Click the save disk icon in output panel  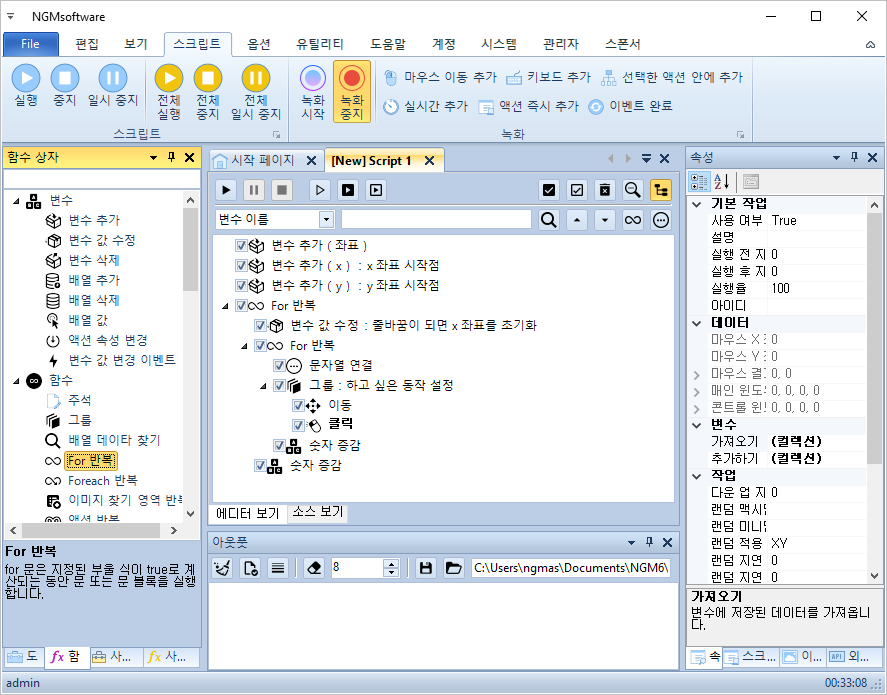[x=426, y=568]
